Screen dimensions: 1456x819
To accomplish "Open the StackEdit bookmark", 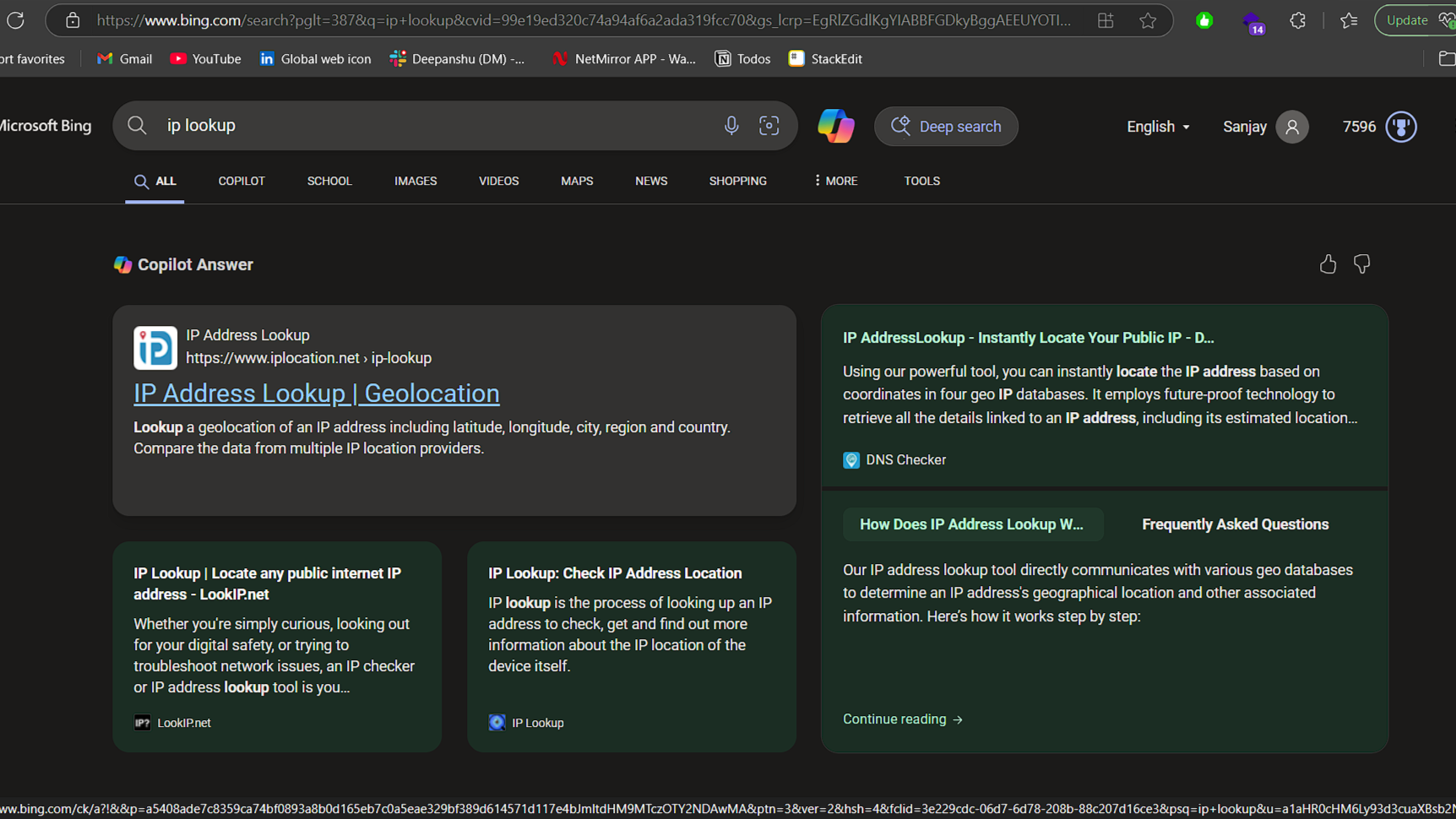I will point(825,58).
